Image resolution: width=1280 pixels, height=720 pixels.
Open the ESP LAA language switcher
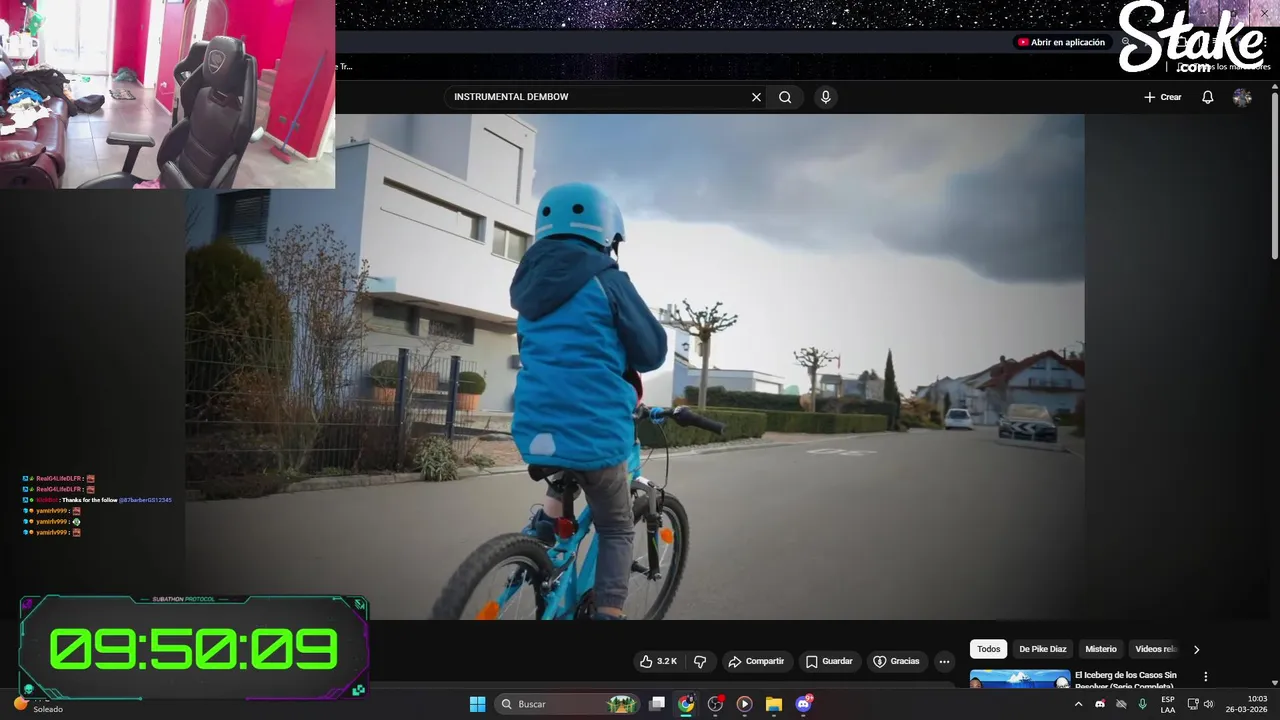click(1167, 704)
